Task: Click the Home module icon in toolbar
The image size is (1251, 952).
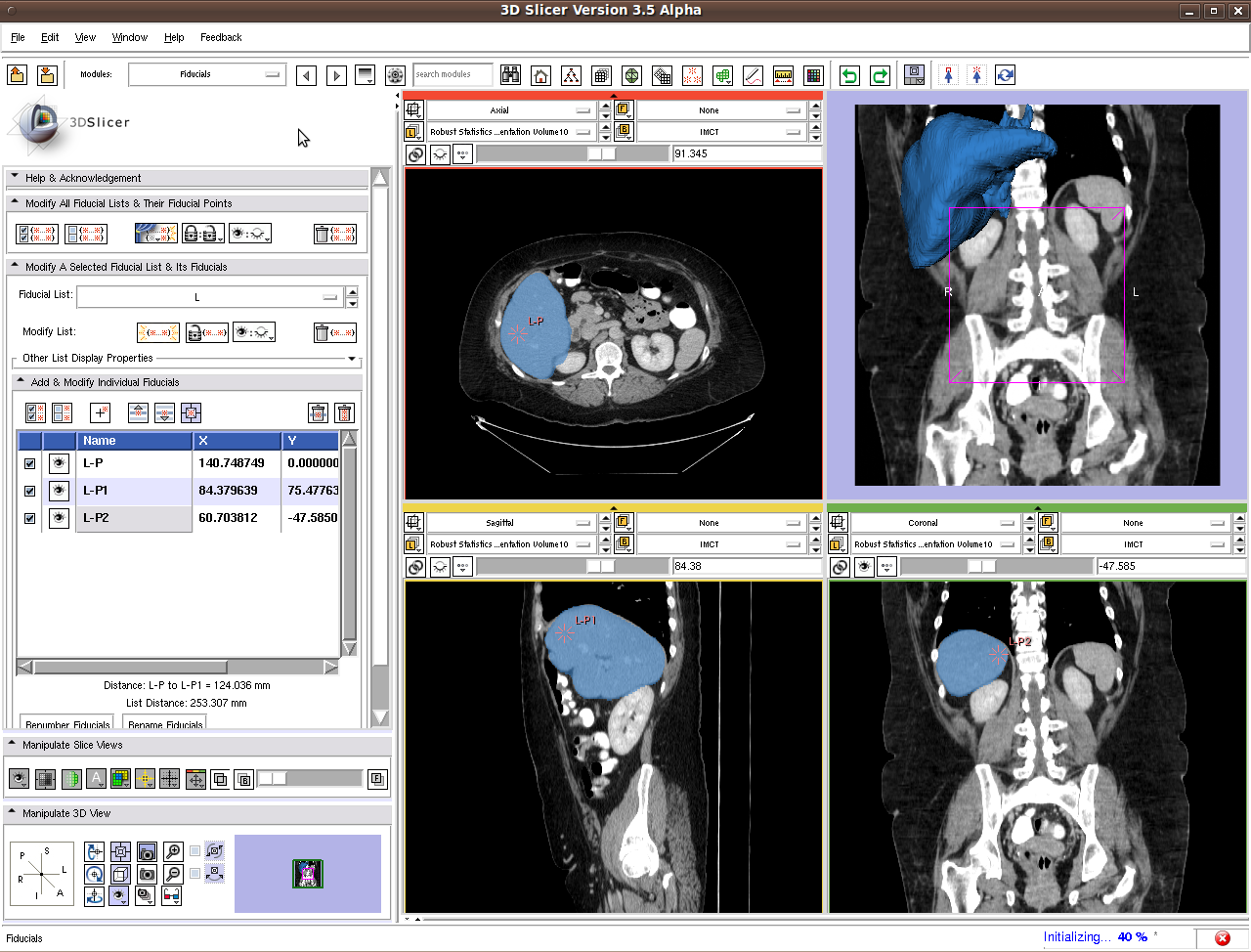Action: [x=540, y=75]
